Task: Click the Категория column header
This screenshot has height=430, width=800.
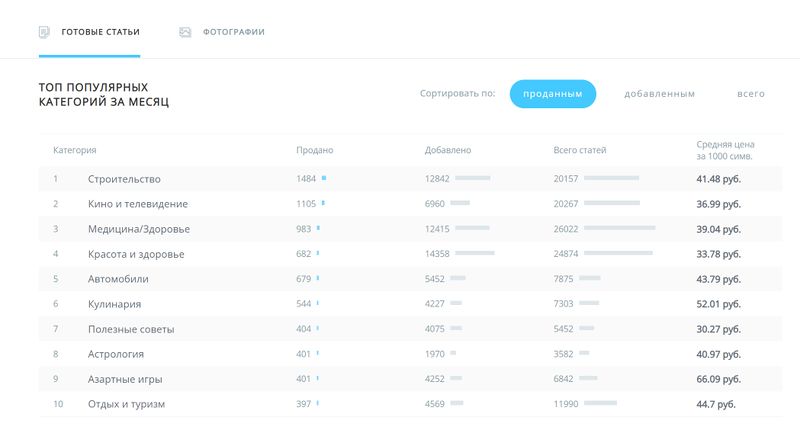Action: [x=74, y=150]
